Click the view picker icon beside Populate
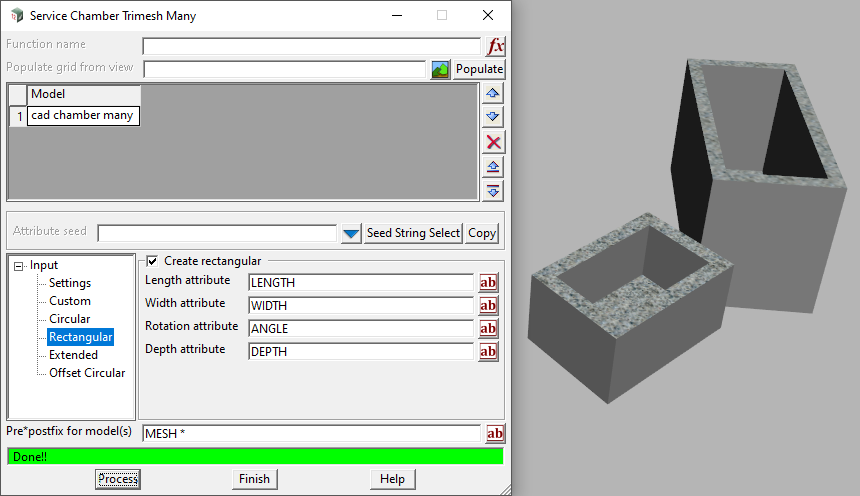This screenshot has height=496, width=860. pyautogui.click(x=440, y=69)
